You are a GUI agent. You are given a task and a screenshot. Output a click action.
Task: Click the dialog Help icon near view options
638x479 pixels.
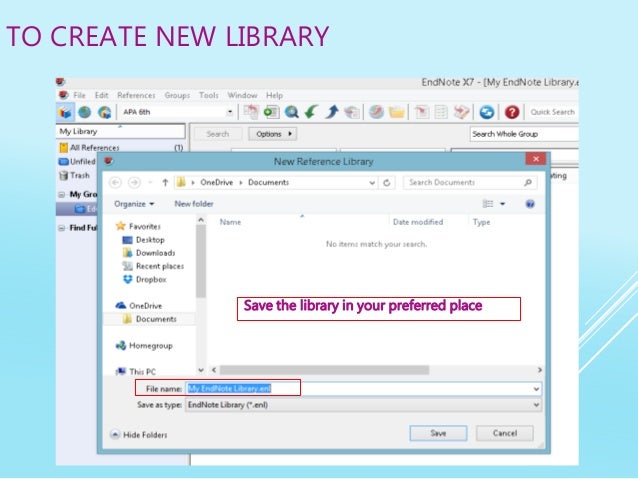click(x=530, y=204)
